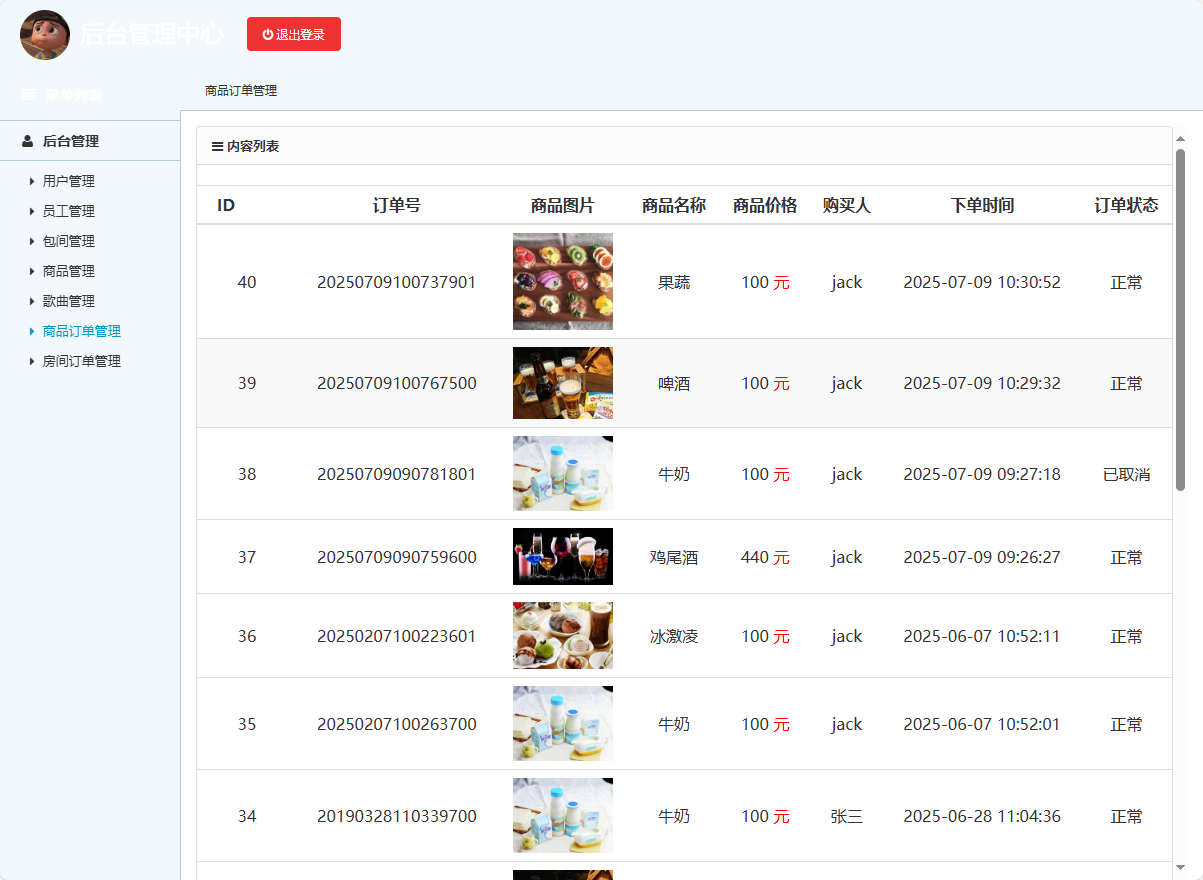Open 房间订单管理 in the sidebar
1203x880 pixels.
tap(82, 361)
